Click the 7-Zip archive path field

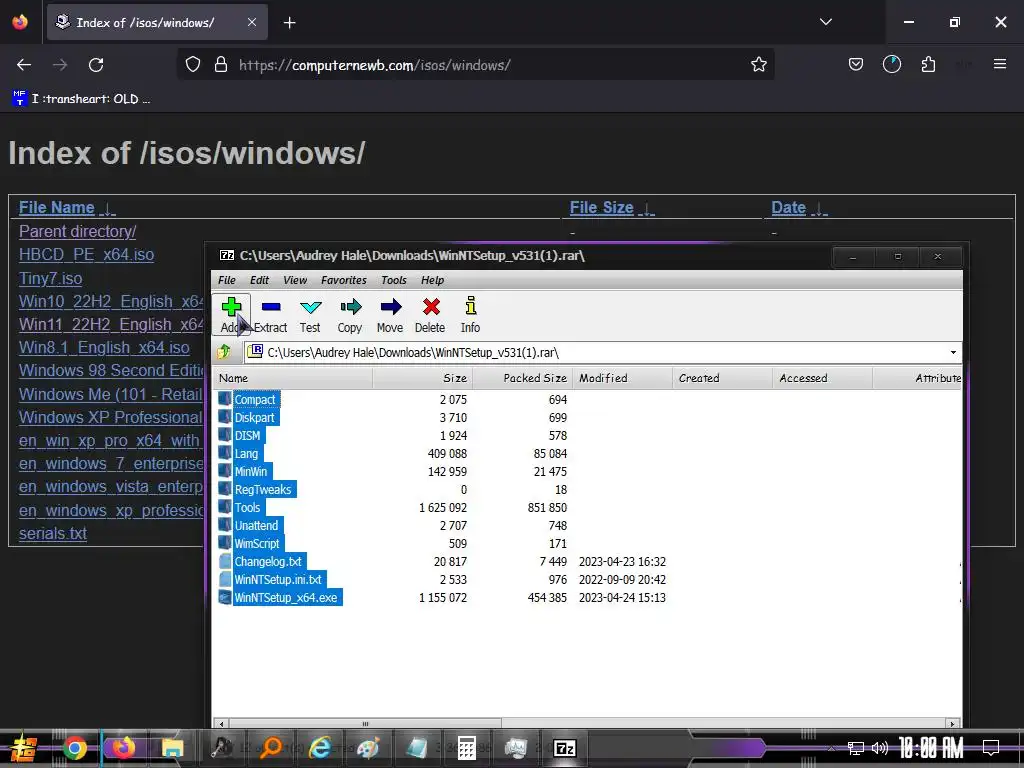596,353
